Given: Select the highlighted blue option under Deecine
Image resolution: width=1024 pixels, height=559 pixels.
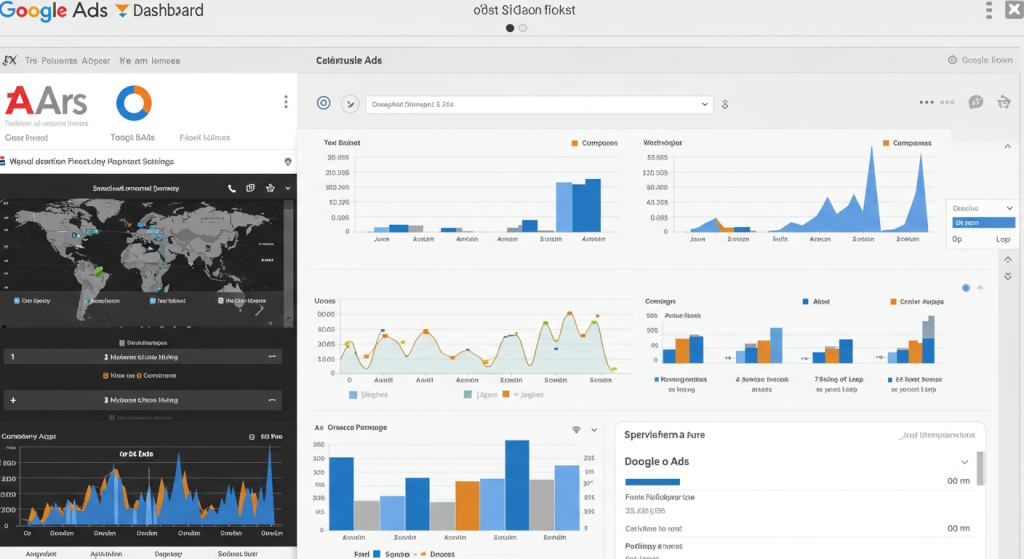Looking at the screenshot, I should 984,223.
